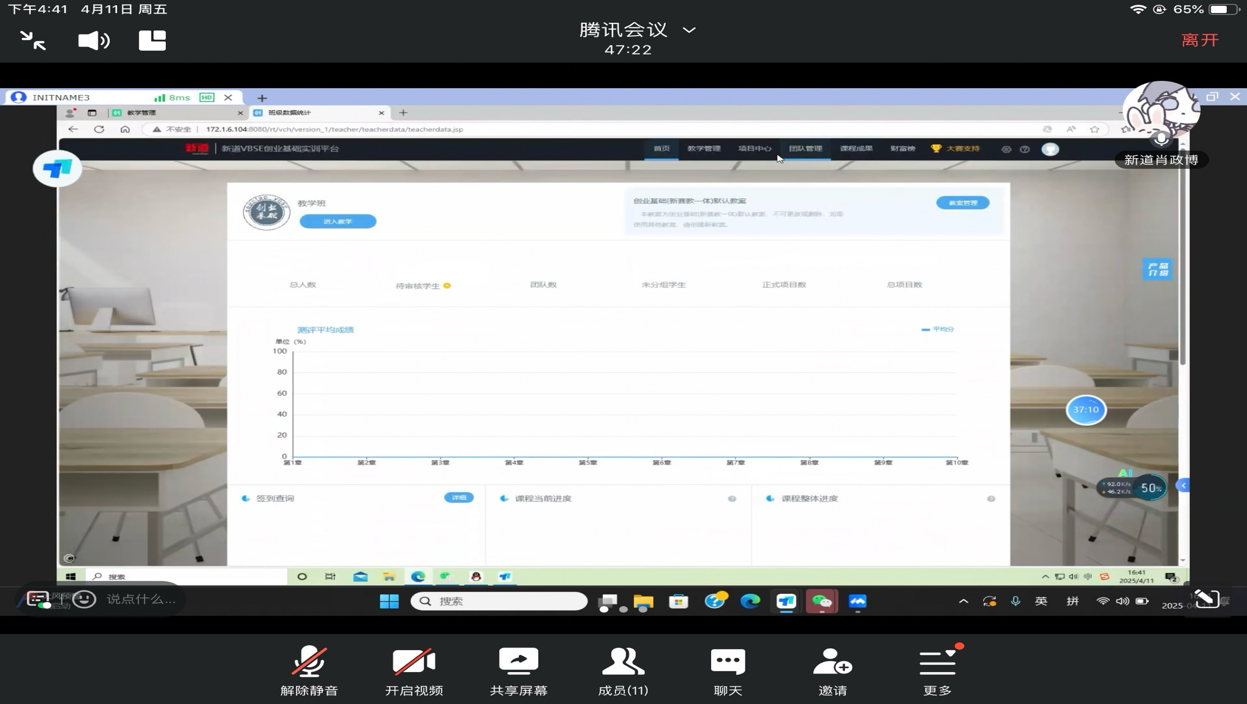Open a new browser tab in shared browser
Viewport: 1247px width, 704px height.
pyautogui.click(x=403, y=113)
